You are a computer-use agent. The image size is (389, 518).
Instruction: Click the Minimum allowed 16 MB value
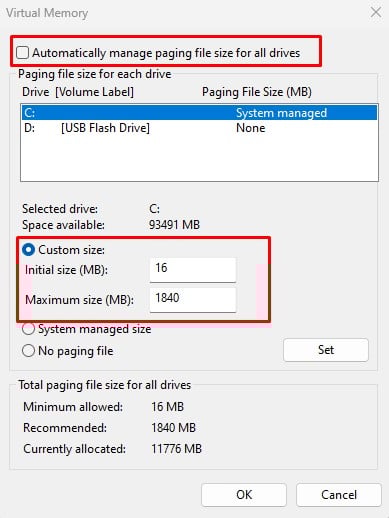[167, 407]
